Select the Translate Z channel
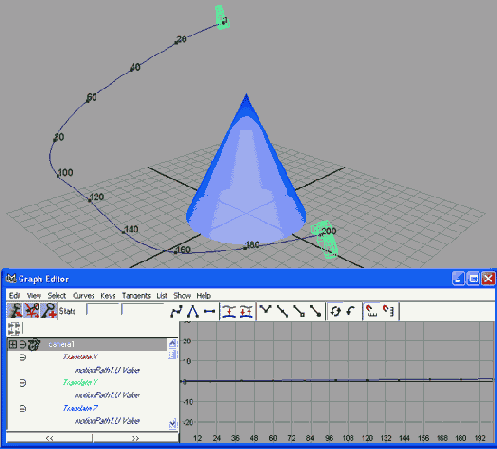 [x=80, y=408]
